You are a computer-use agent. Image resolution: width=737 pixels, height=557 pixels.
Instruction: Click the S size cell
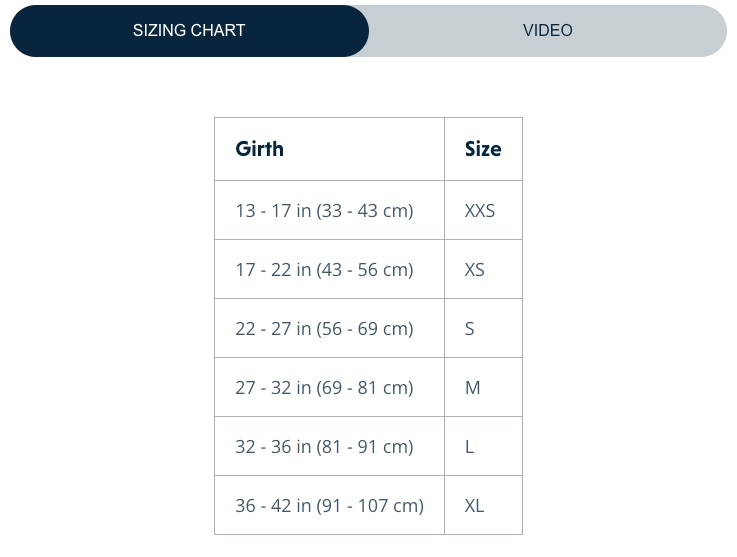click(483, 328)
